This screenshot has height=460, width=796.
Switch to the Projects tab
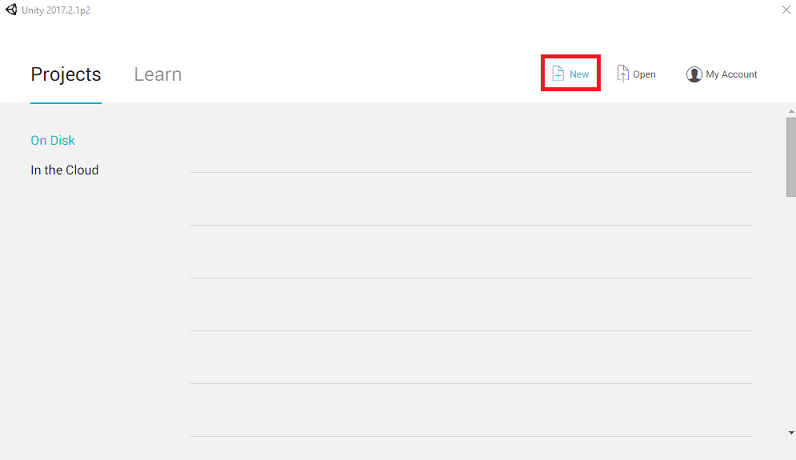coord(66,74)
